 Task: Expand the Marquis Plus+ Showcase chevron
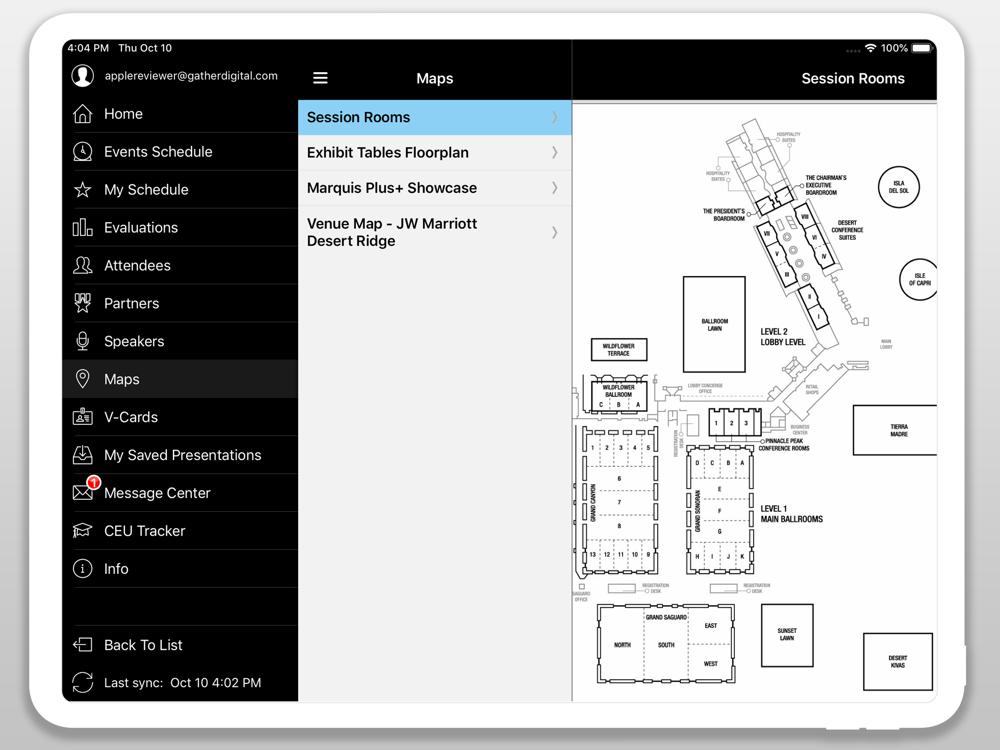coord(555,188)
